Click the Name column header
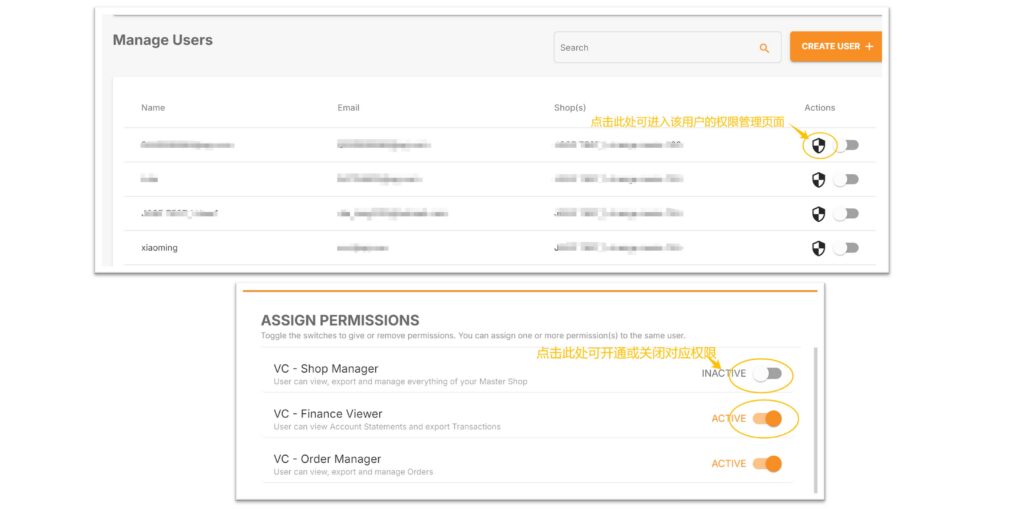 pos(153,108)
